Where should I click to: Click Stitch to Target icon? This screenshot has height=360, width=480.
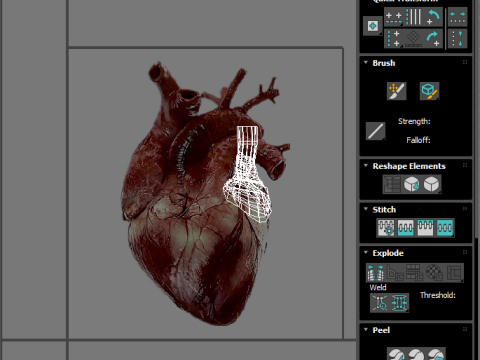click(386, 228)
